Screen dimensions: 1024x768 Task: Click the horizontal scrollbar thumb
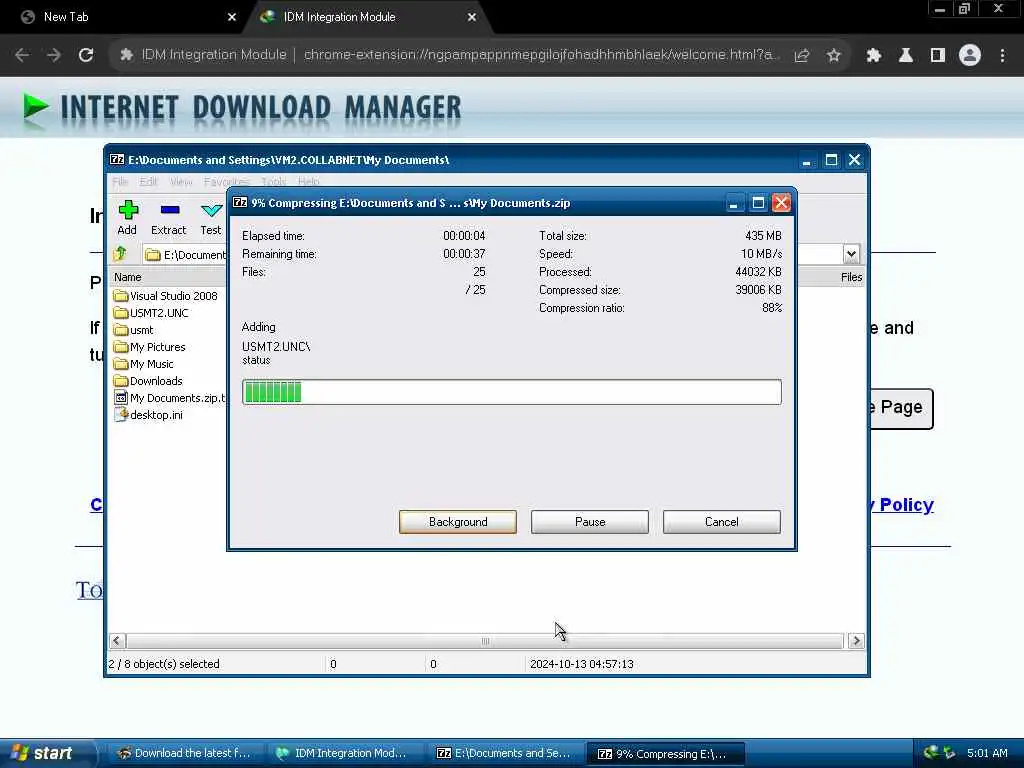pos(485,641)
